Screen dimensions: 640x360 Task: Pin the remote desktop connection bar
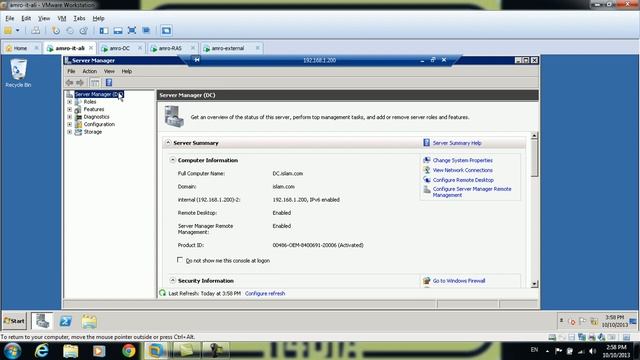click(196, 60)
